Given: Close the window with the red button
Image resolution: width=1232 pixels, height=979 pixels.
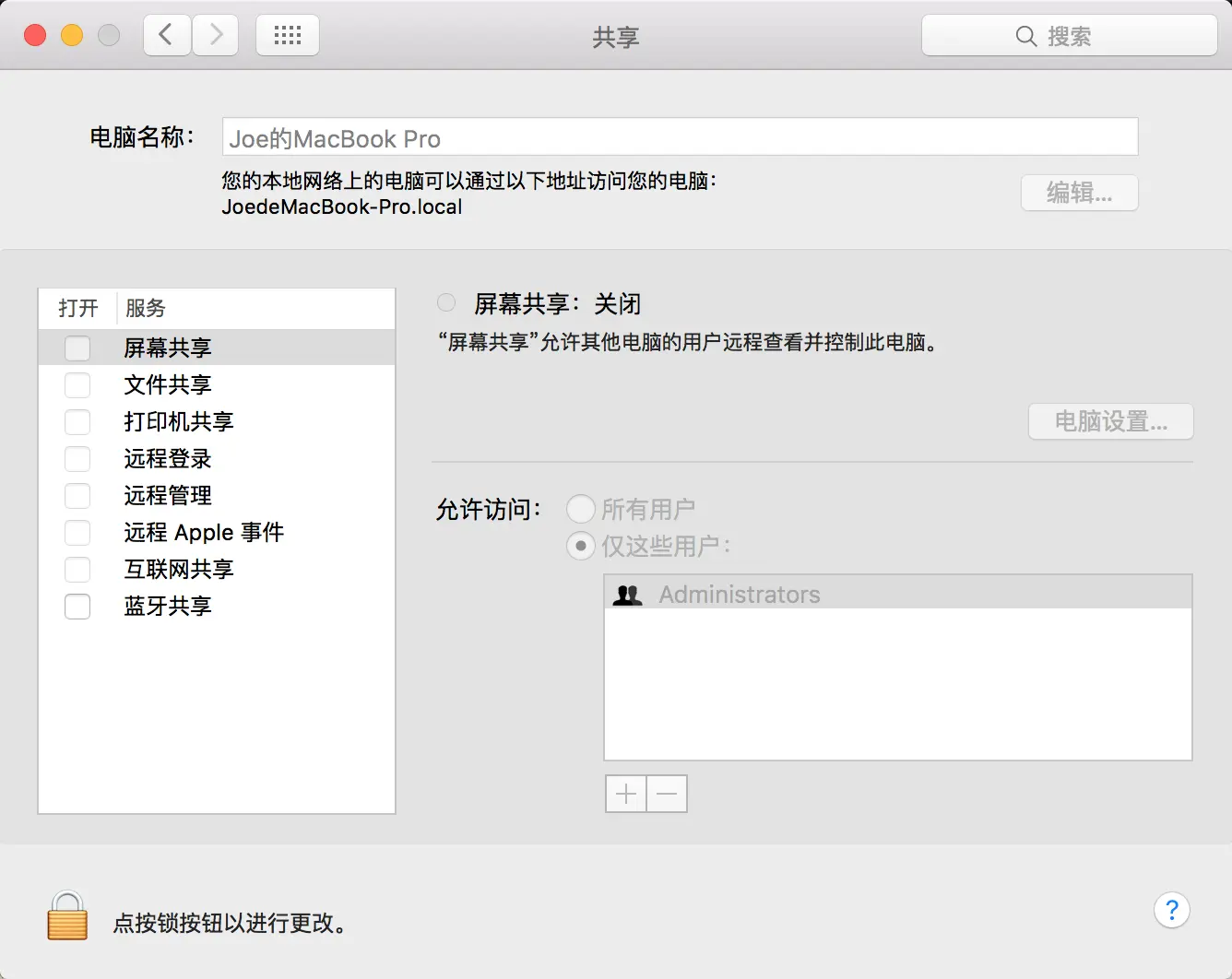Looking at the screenshot, I should pos(35,36).
